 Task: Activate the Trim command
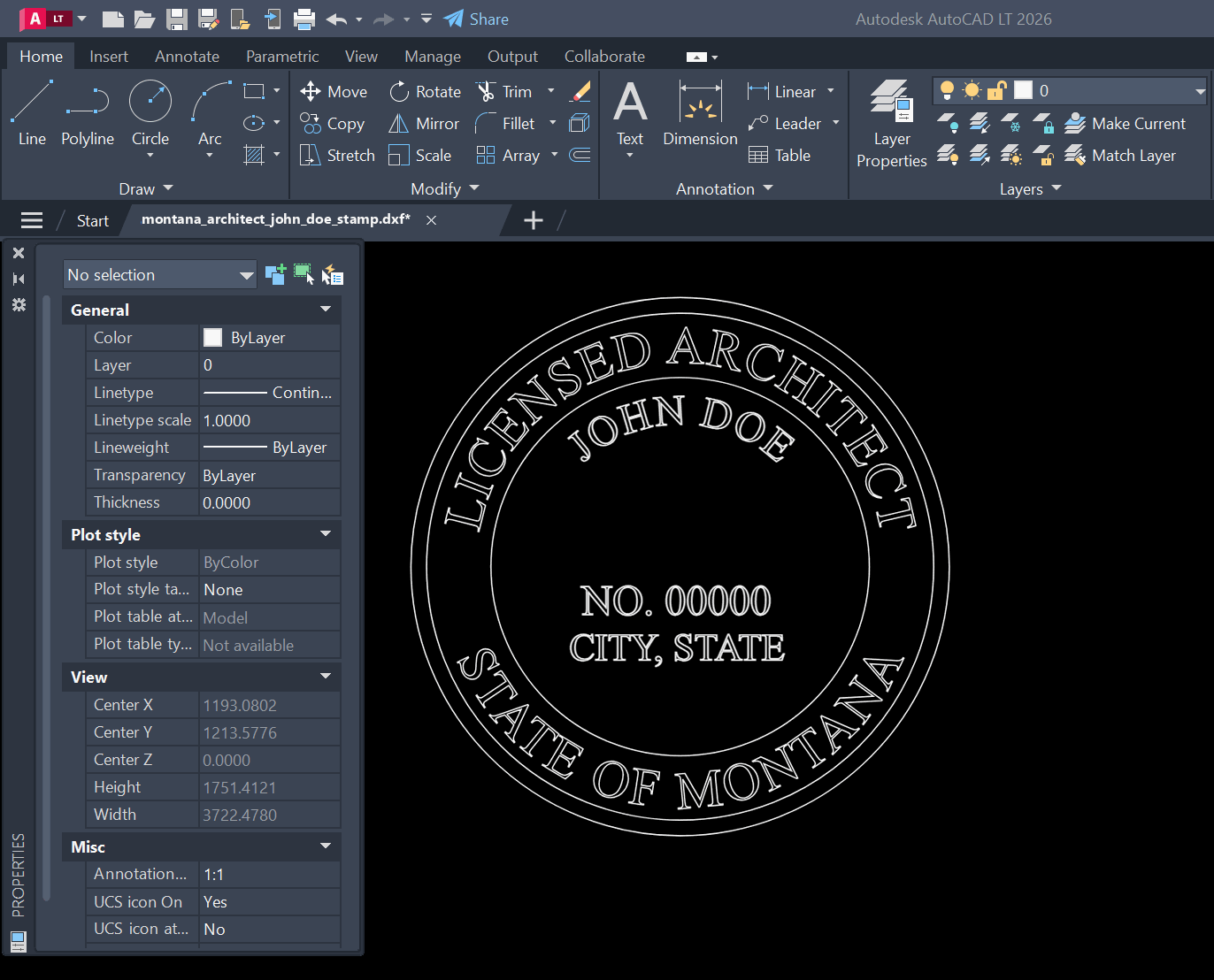[504, 91]
